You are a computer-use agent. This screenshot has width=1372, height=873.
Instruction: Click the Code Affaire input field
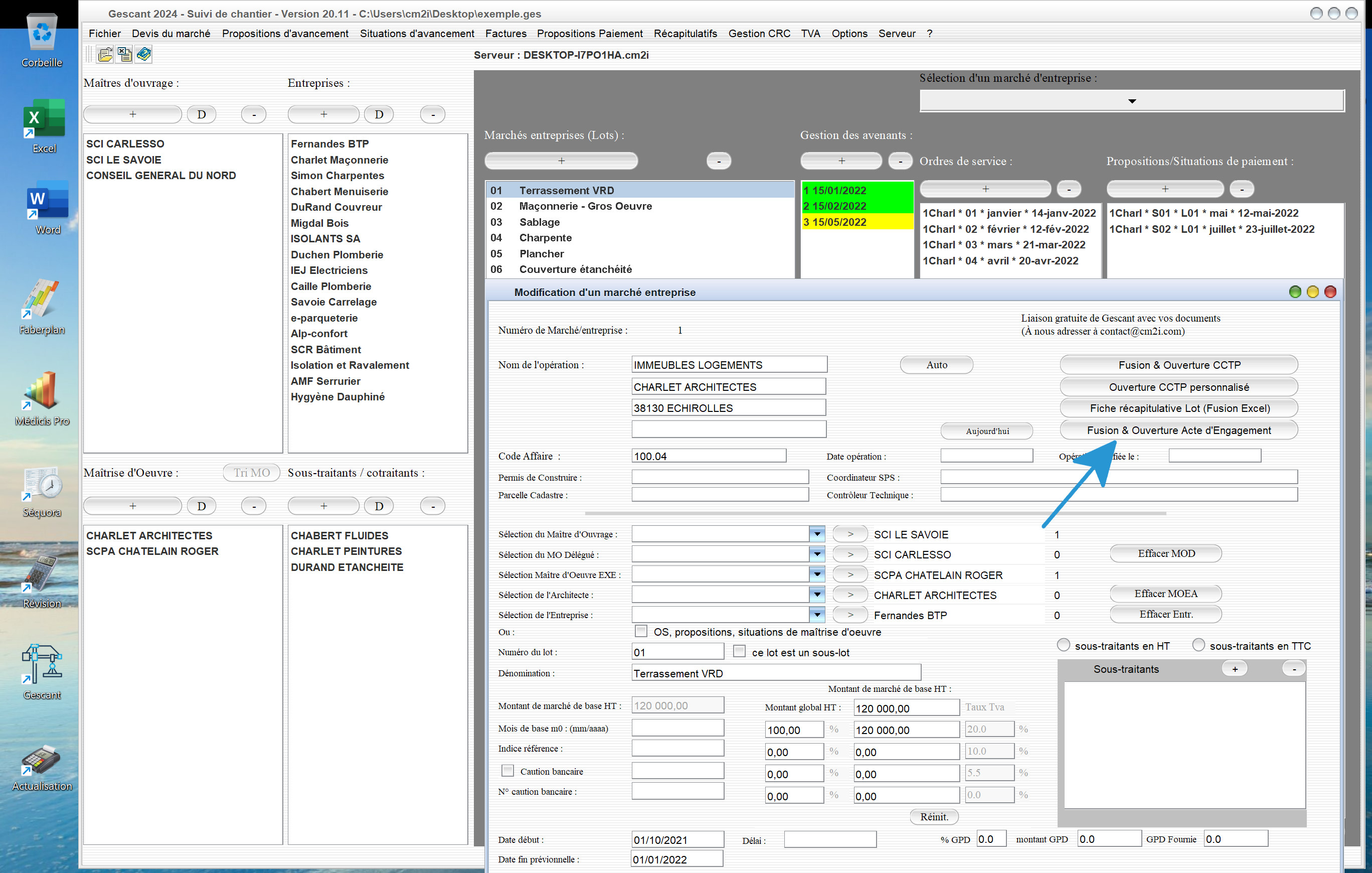708,456
